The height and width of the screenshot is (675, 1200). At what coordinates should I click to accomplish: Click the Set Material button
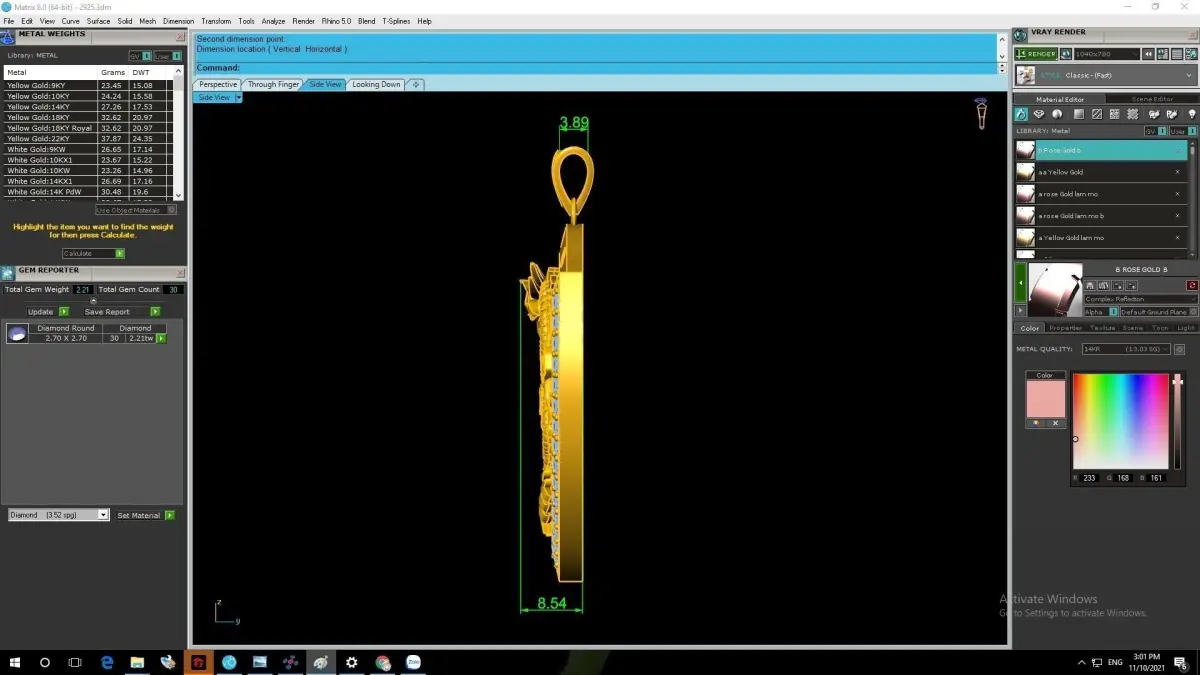(146, 515)
